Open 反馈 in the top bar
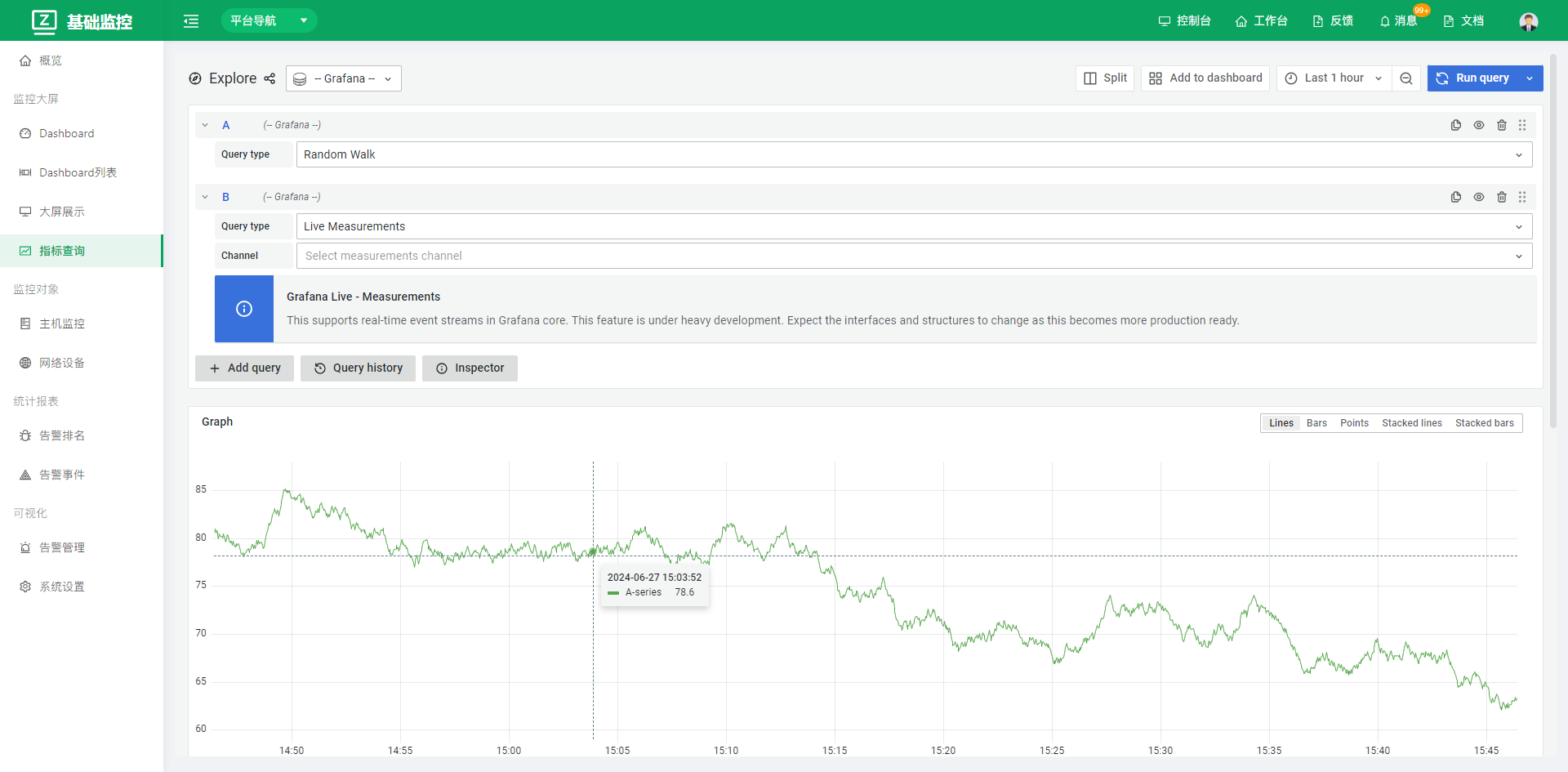 pos(1333,20)
